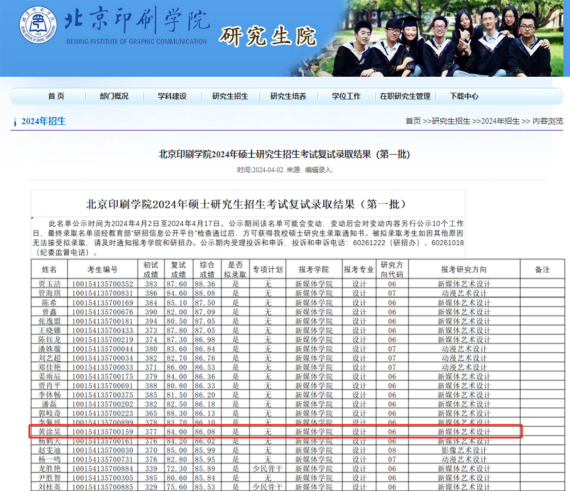570x492 pixels.
Task: Click the 是否拟录取 column header
Action: click(x=235, y=269)
